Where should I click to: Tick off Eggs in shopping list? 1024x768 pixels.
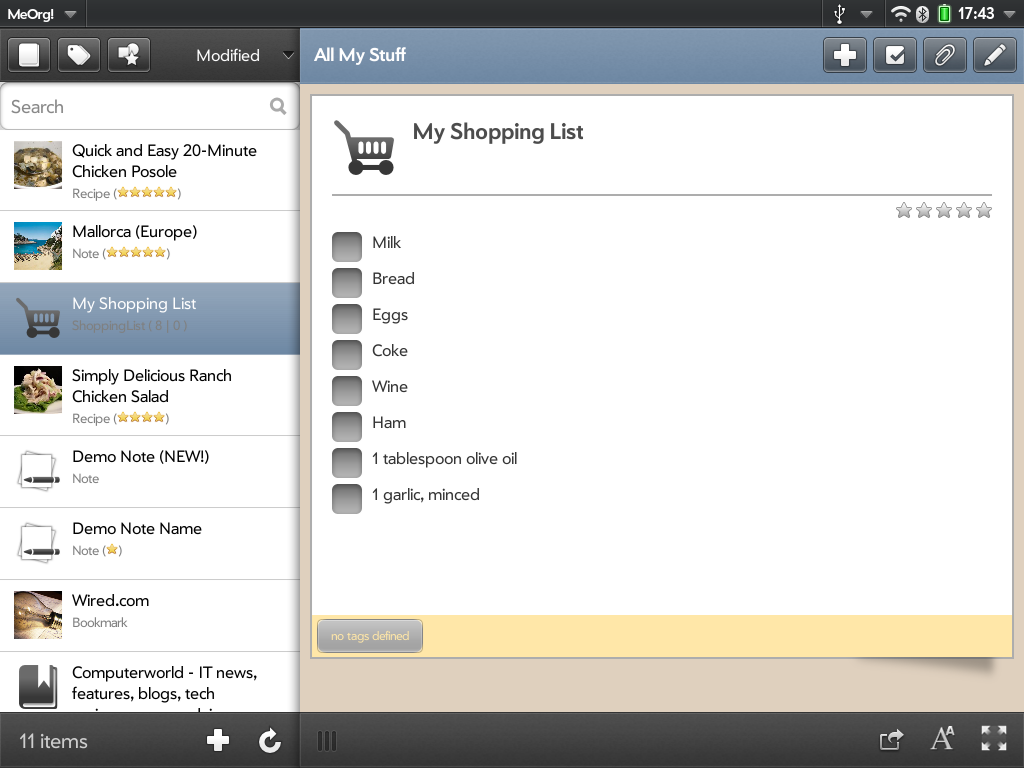pyautogui.click(x=347, y=319)
